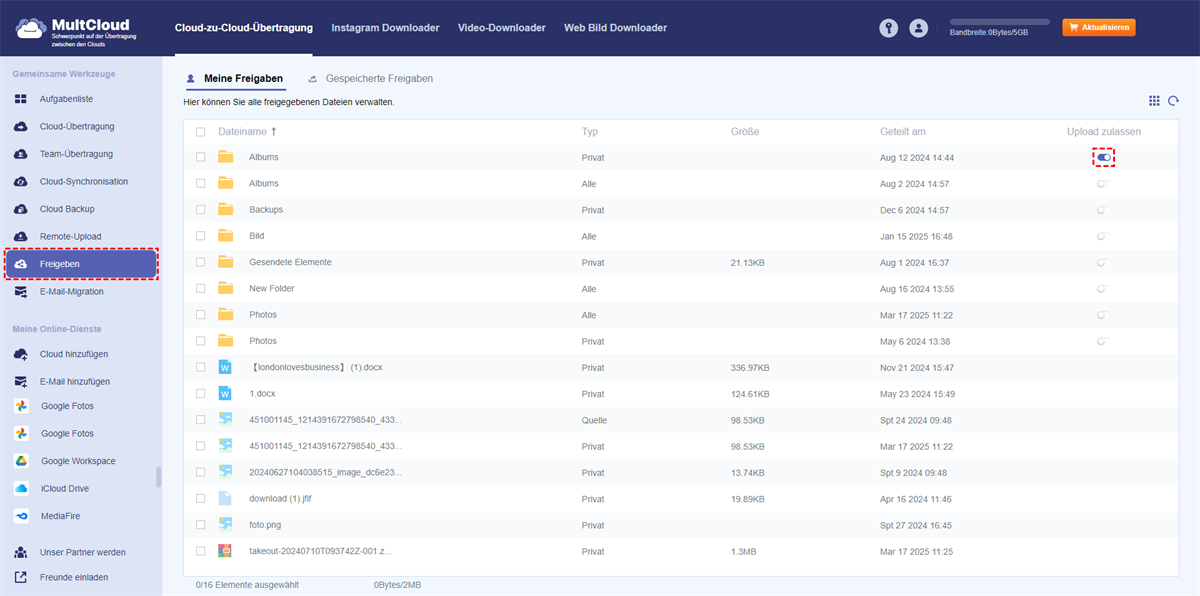Tick the checkbox for Gesendete Elemente
This screenshot has width=1200, height=596.
pos(201,262)
